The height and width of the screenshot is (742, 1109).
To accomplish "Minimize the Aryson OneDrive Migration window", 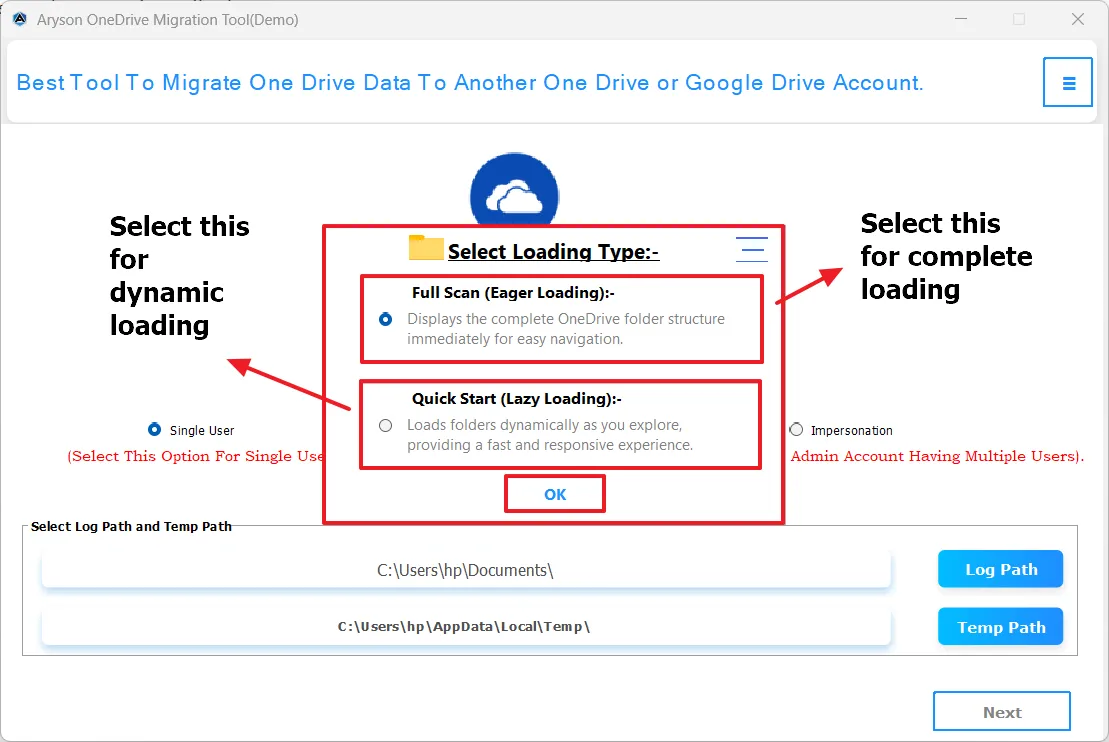I will (x=961, y=19).
